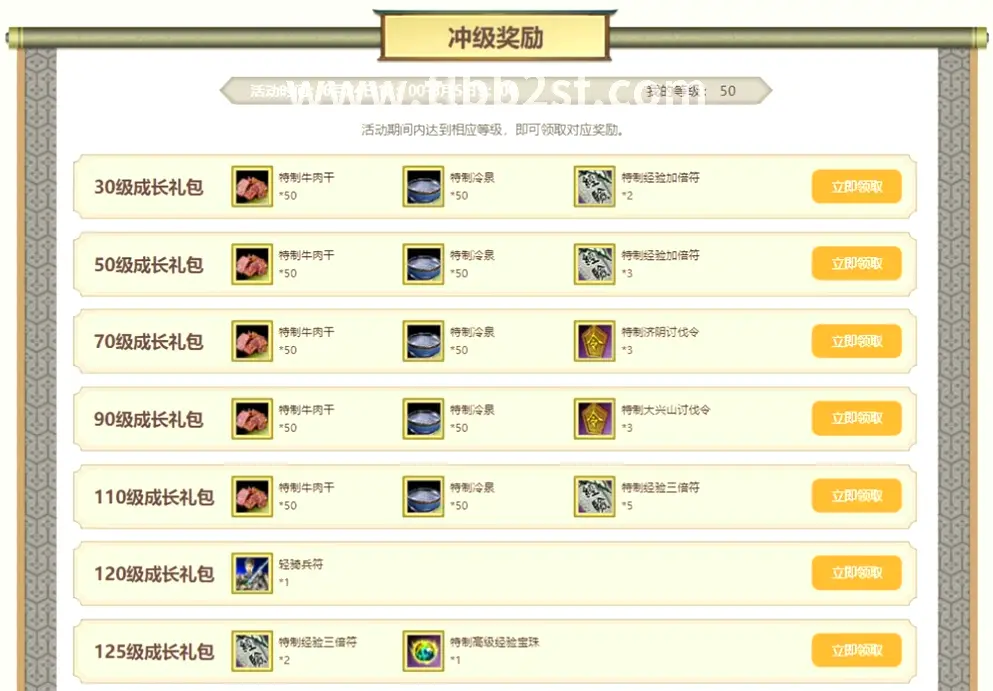The width and height of the screenshot is (993, 691).
Task: Click 立即领取 for 70级成长礼包
Action: (856, 341)
